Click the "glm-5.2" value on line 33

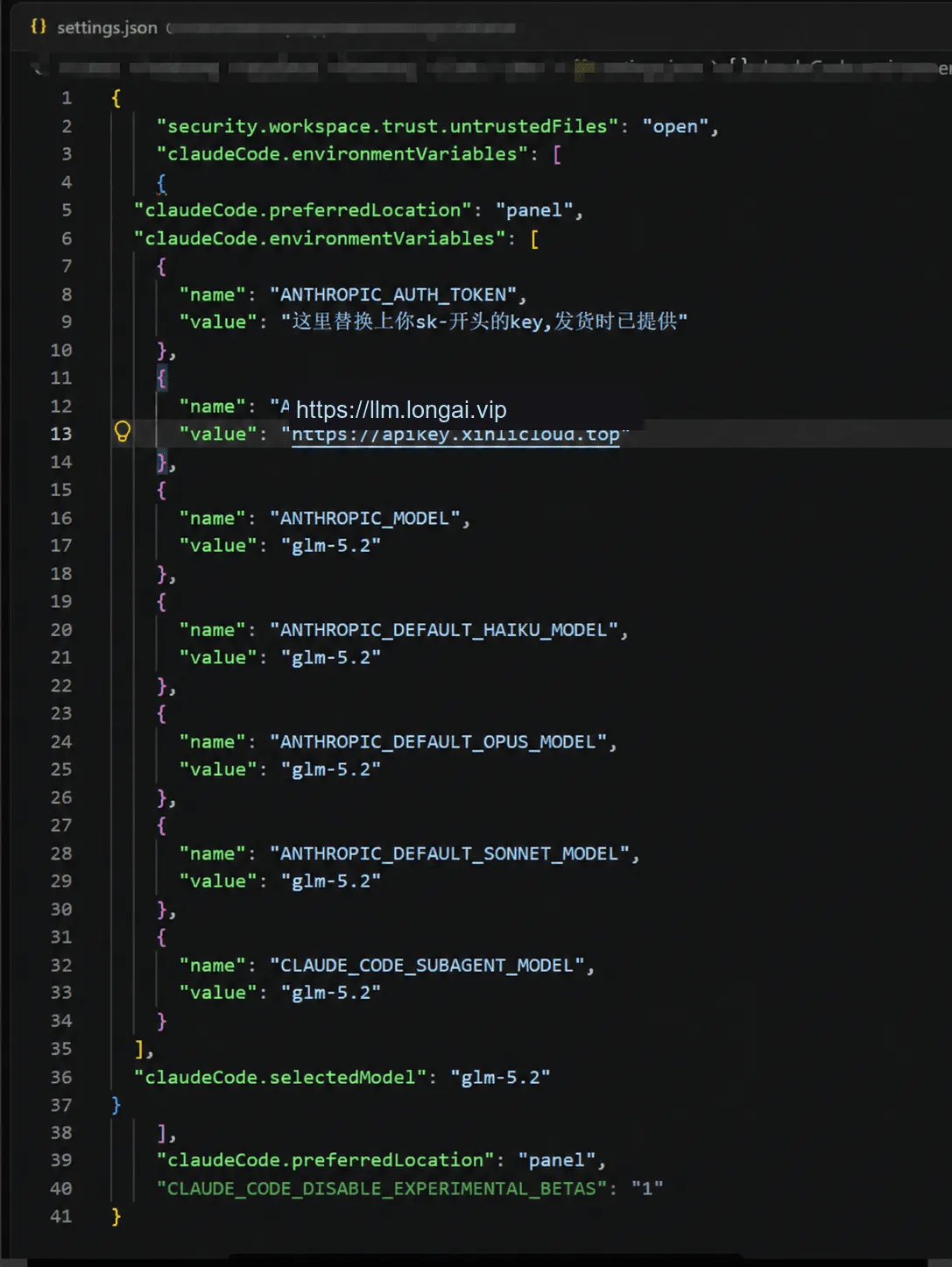331,992
